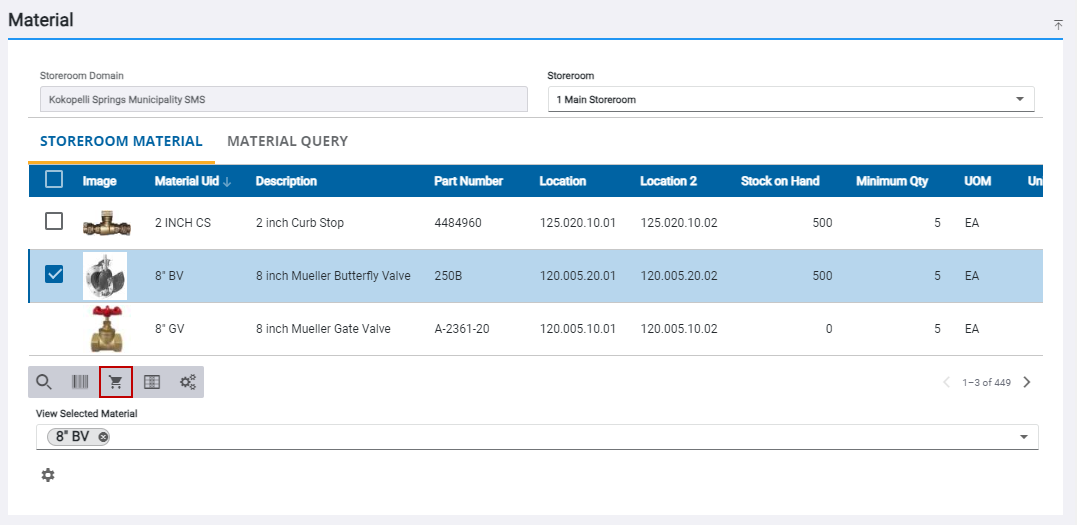This screenshot has height=525, width=1077.
Task: Expand the View Selected Material dropdown
Action: [x=1023, y=437]
